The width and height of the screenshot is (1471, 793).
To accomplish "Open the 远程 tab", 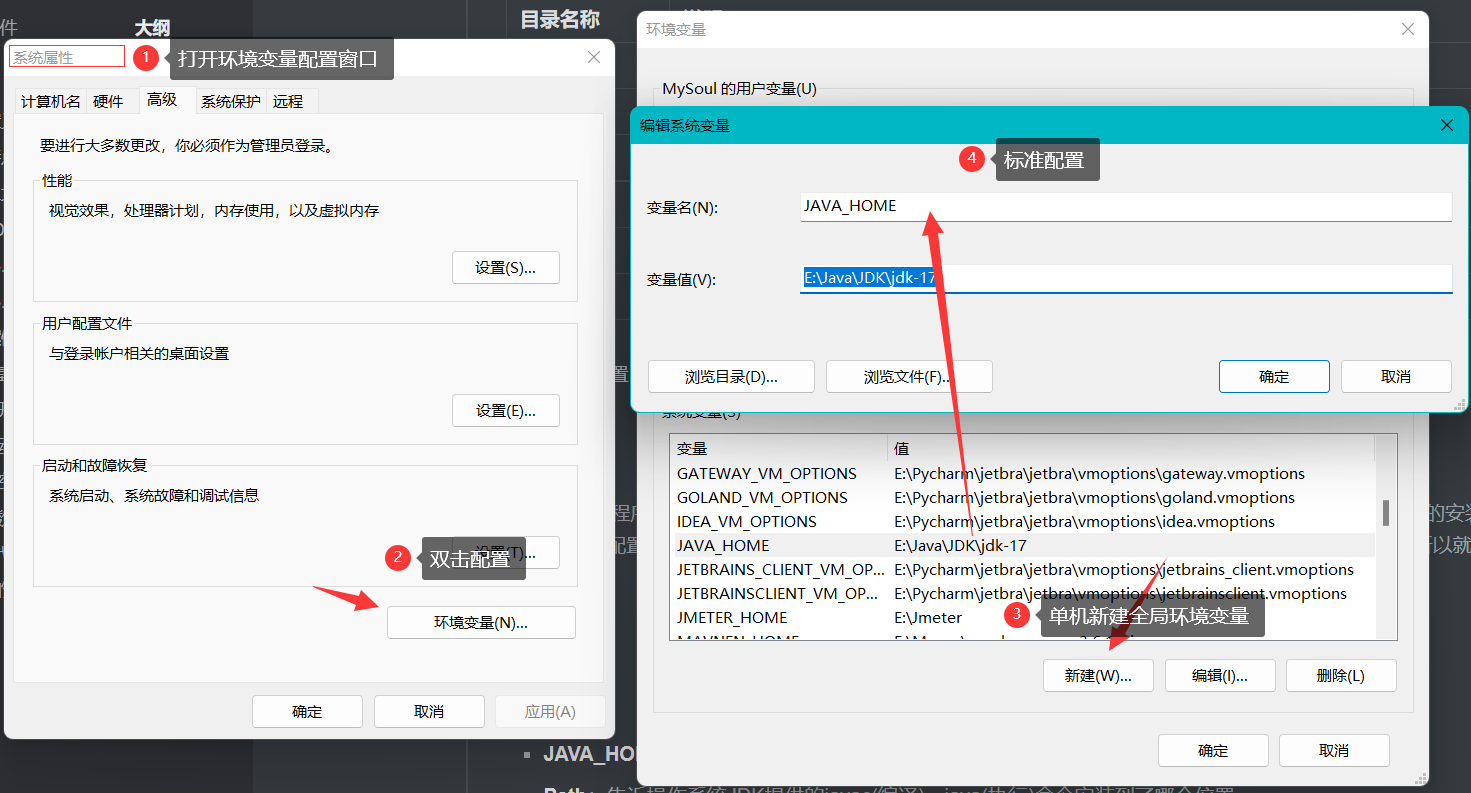I will (288, 101).
